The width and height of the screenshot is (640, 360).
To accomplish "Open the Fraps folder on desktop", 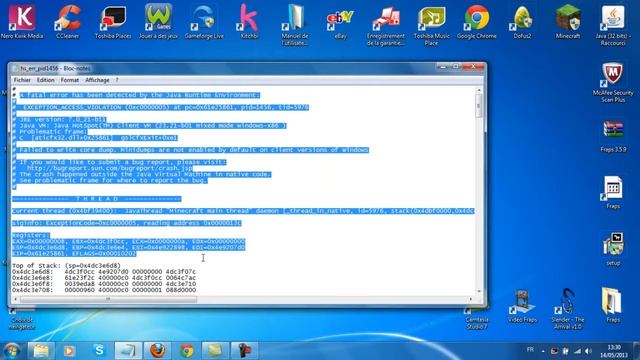I will (613, 305).
